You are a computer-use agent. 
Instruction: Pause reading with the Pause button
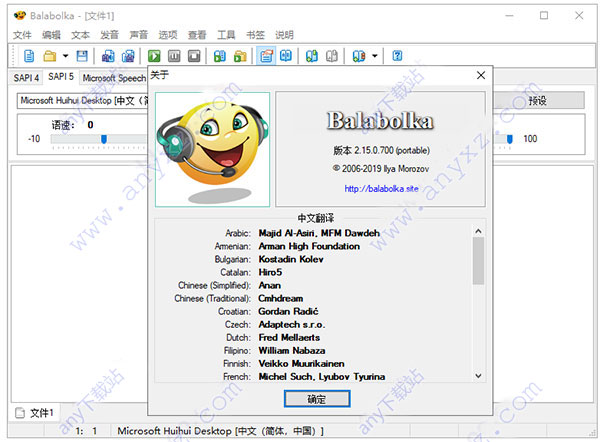[x=174, y=56]
